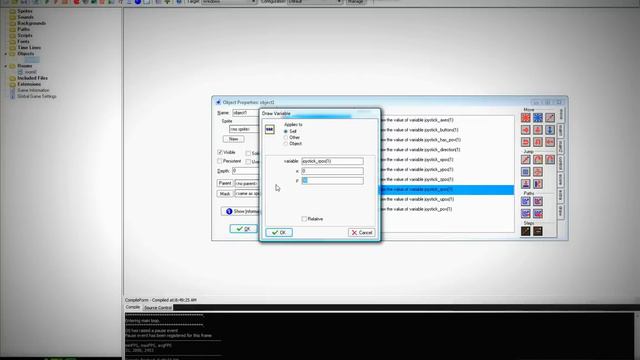Viewport: 640px width, 360px height.
Task: Switch to the Compile output tab
Action: click(132, 307)
